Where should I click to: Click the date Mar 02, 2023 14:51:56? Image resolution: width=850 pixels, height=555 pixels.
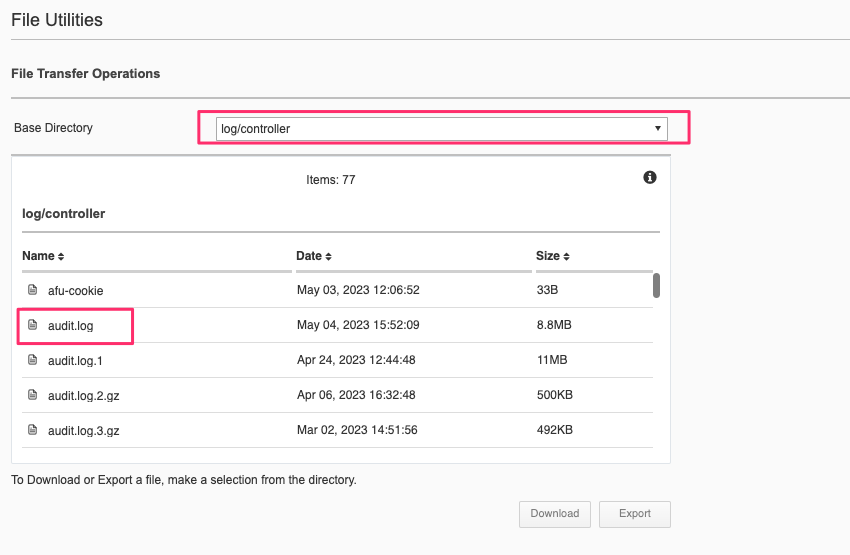[357, 430]
